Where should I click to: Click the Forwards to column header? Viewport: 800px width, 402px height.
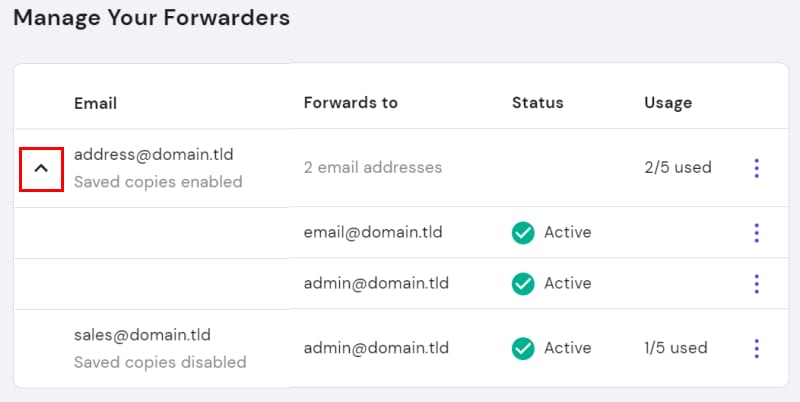[350, 103]
